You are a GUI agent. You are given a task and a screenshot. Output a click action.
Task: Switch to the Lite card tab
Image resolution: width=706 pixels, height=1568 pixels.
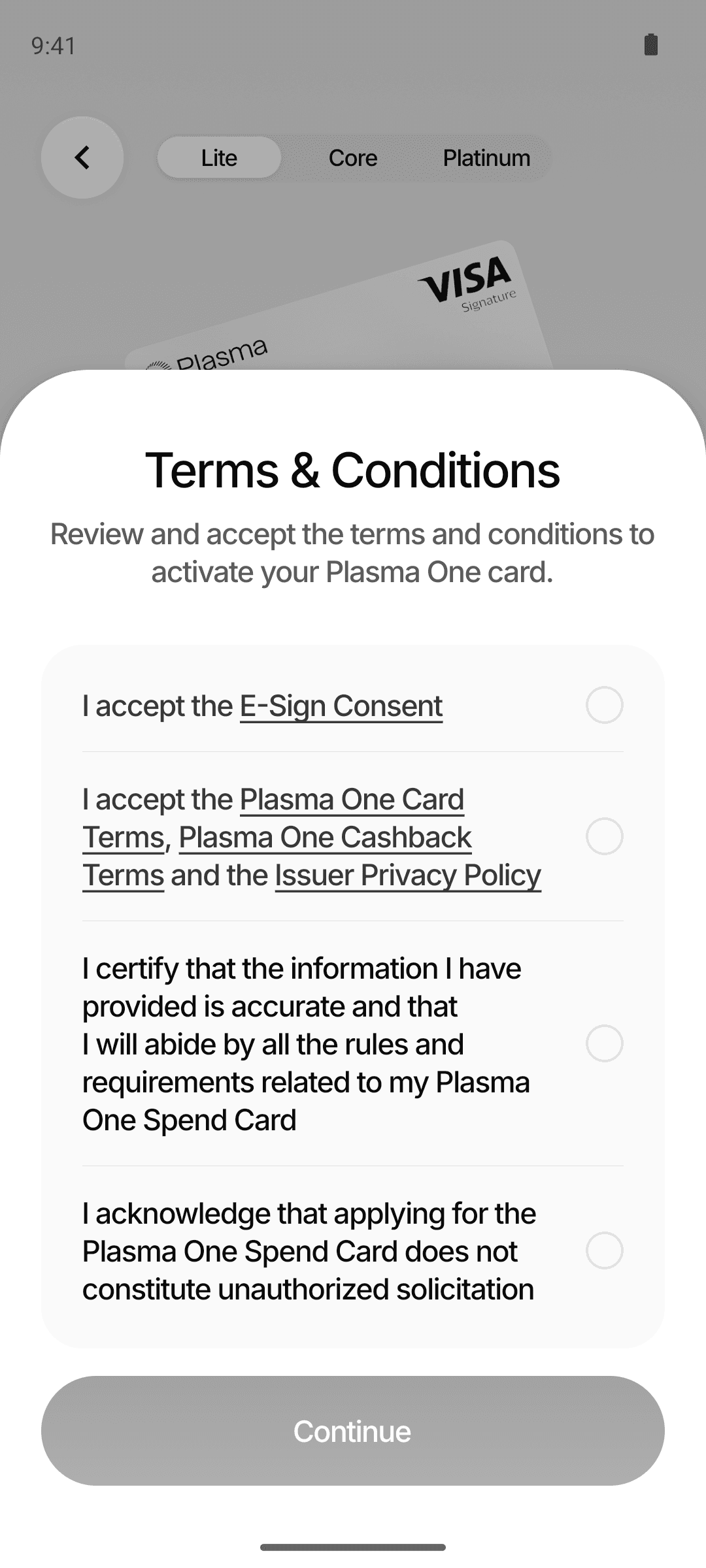coord(219,157)
